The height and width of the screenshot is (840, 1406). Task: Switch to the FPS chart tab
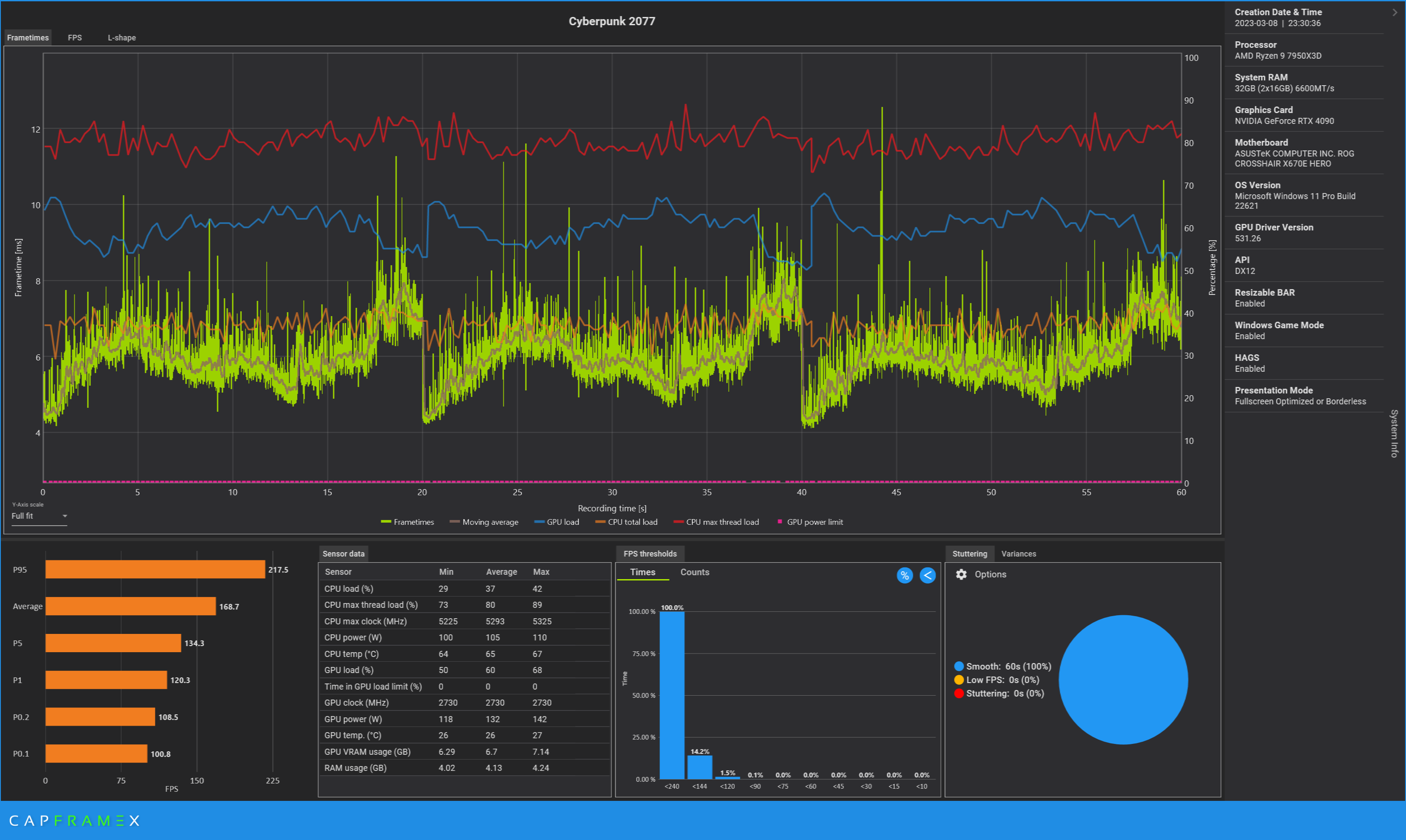click(75, 37)
